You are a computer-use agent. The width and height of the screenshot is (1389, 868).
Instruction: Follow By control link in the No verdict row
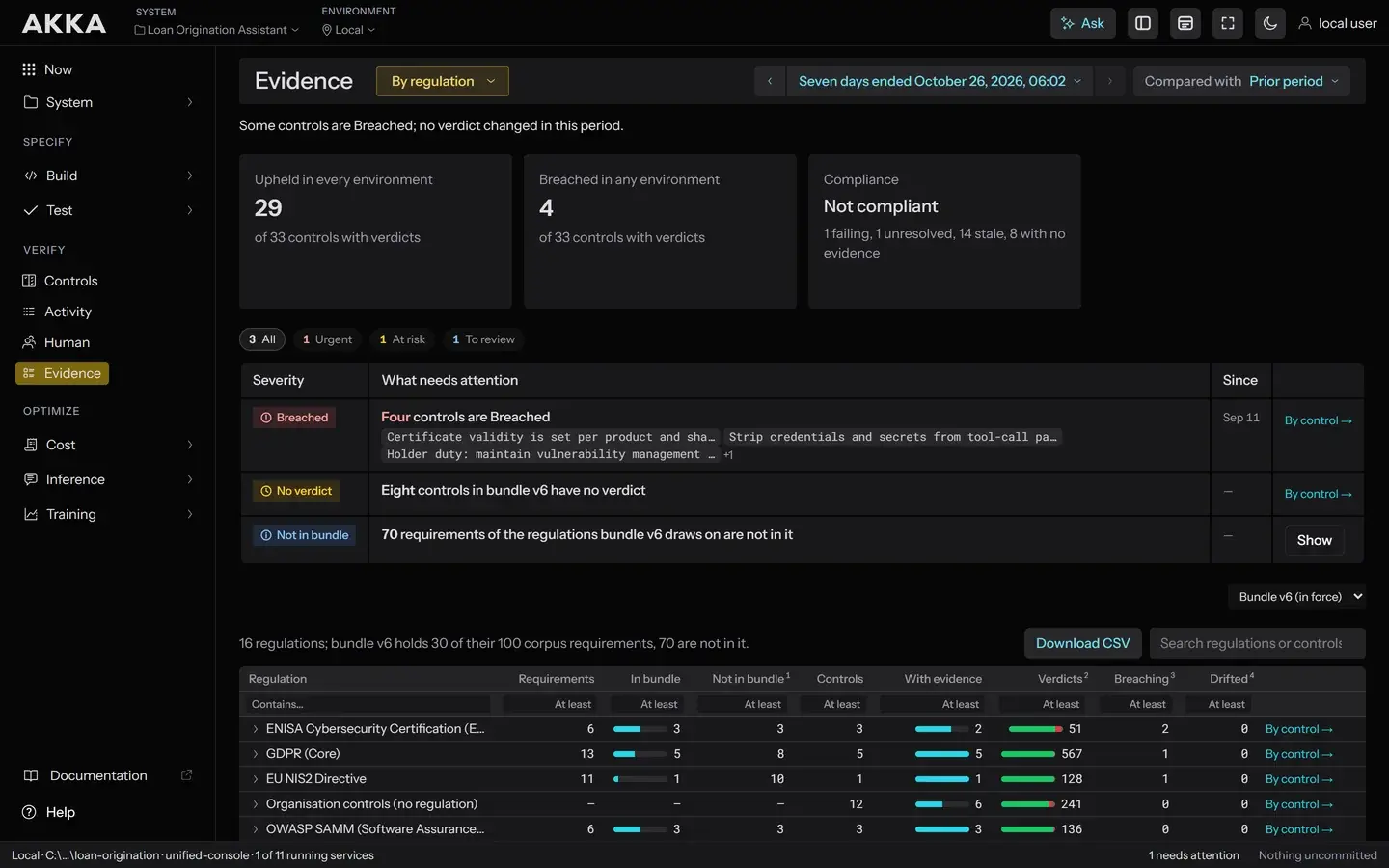point(1318,494)
